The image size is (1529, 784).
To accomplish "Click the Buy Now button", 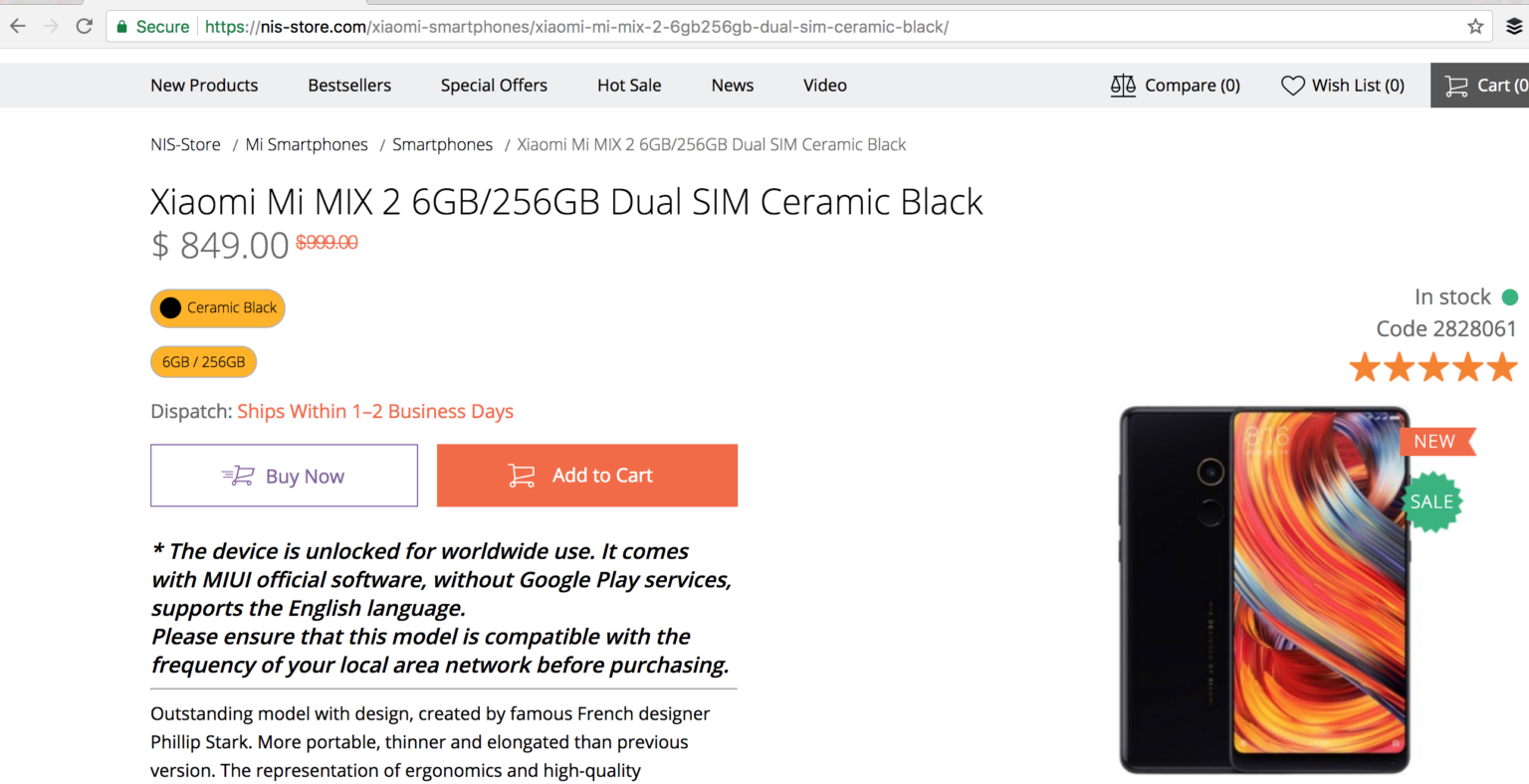I will (284, 476).
